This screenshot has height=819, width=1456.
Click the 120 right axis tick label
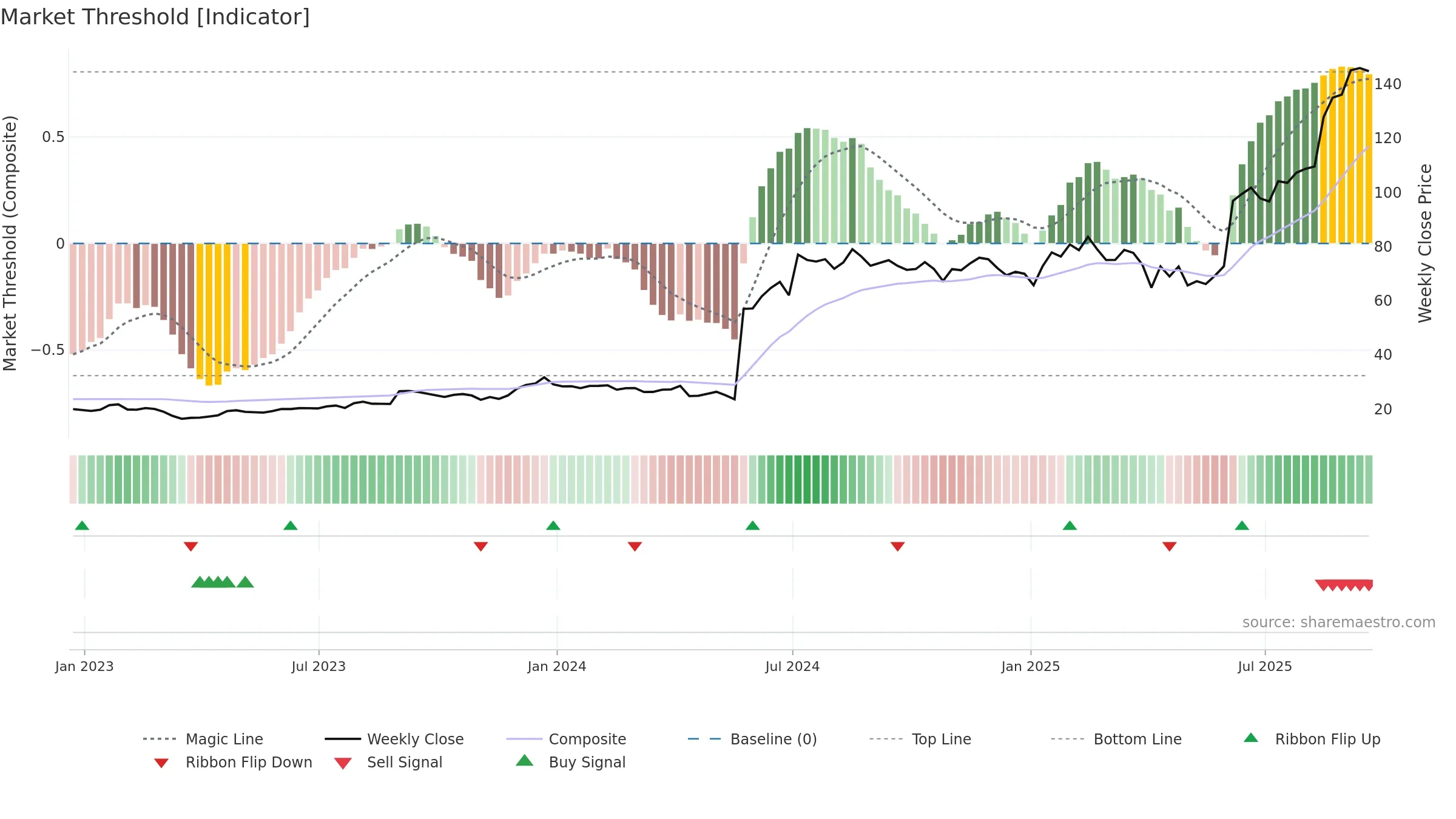1388,138
